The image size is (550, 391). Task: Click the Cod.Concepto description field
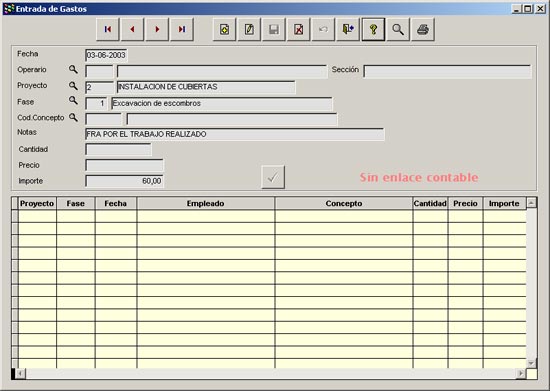pos(232,119)
